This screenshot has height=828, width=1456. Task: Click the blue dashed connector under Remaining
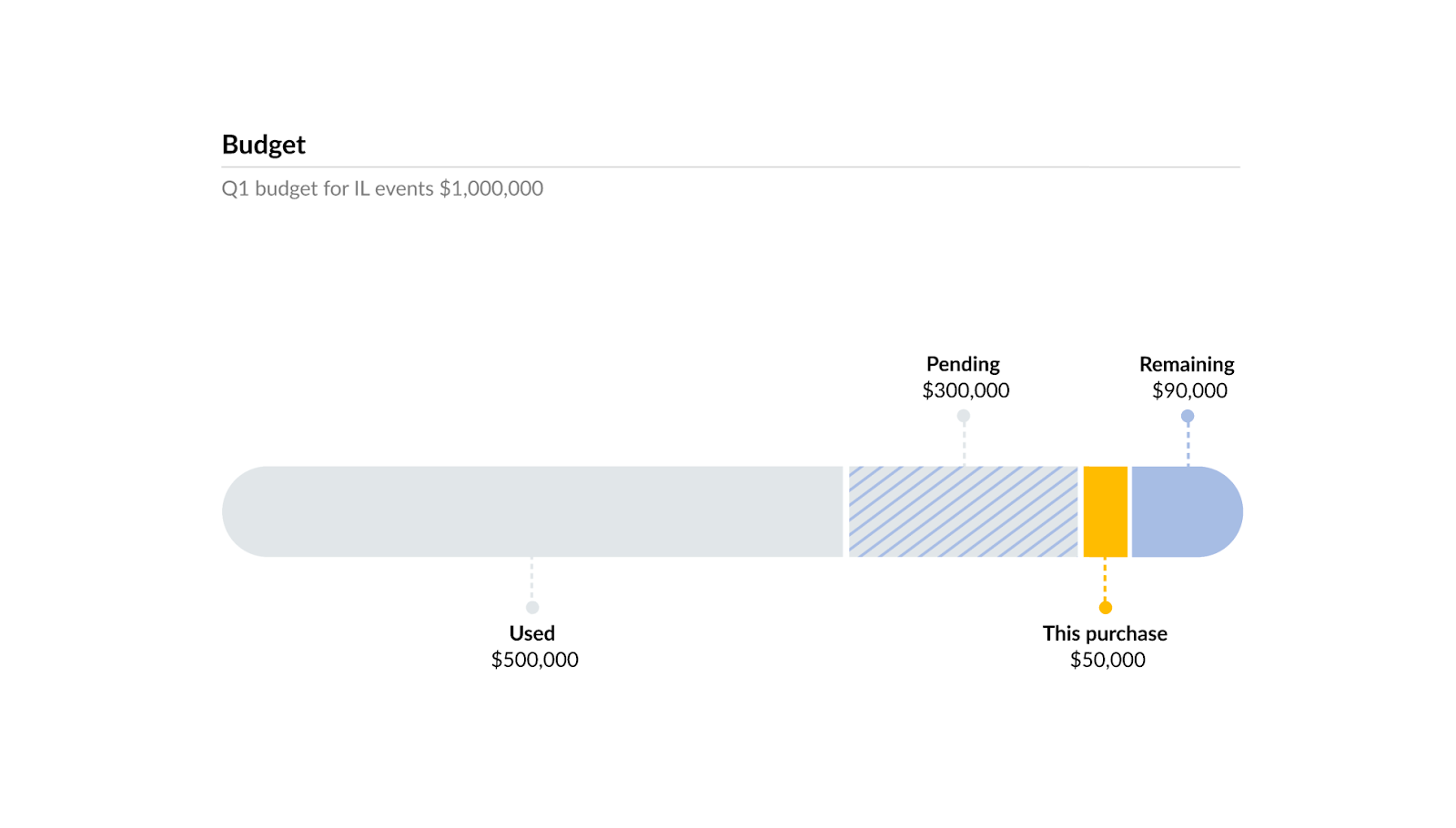[x=1188, y=444]
